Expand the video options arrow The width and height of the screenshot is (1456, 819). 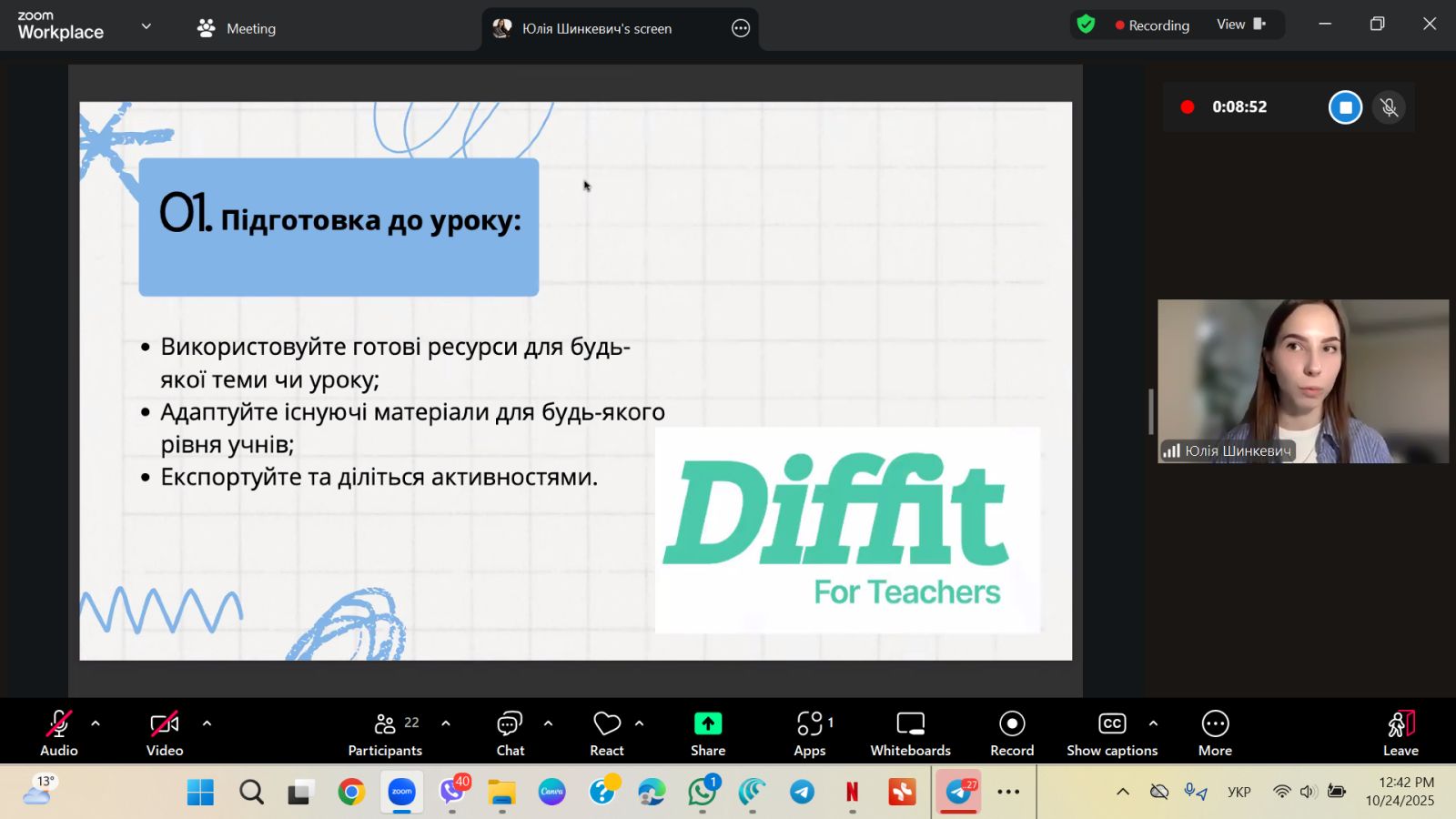pyautogui.click(x=207, y=723)
